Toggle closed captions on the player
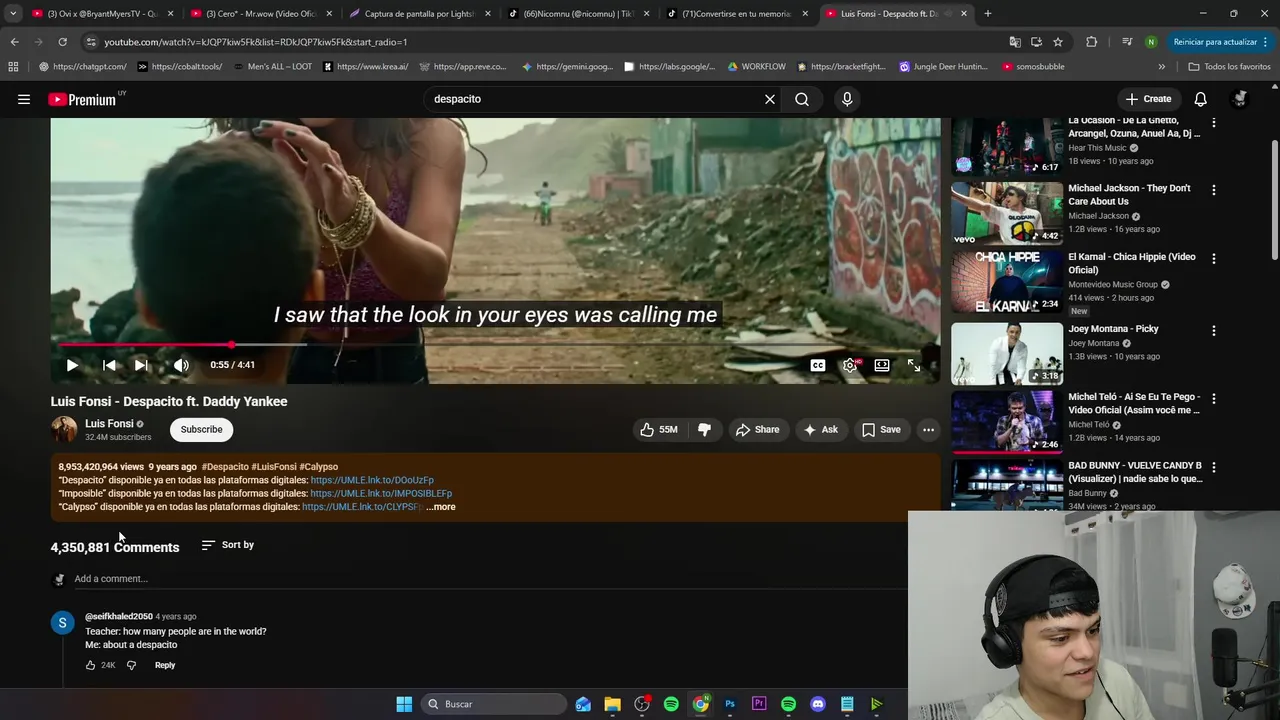This screenshot has width=1280, height=720. 818,365
